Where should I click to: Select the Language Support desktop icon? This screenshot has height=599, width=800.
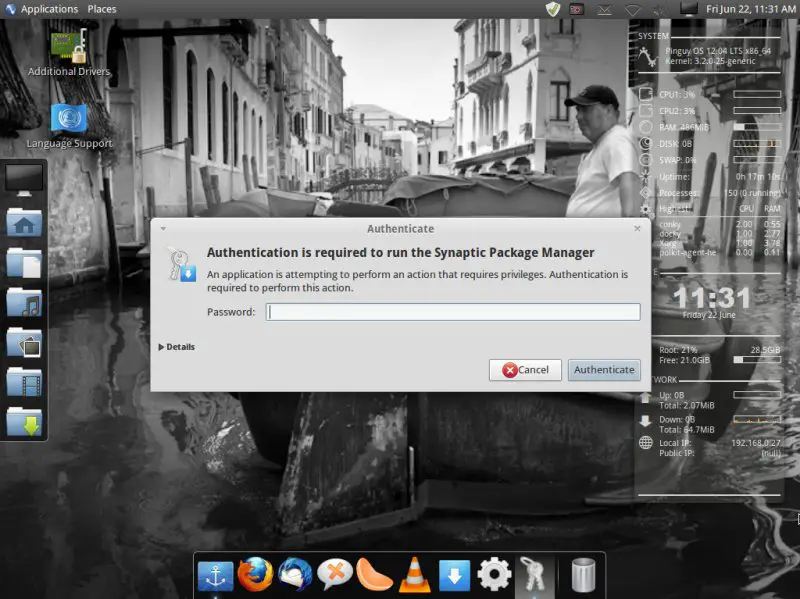pos(69,126)
